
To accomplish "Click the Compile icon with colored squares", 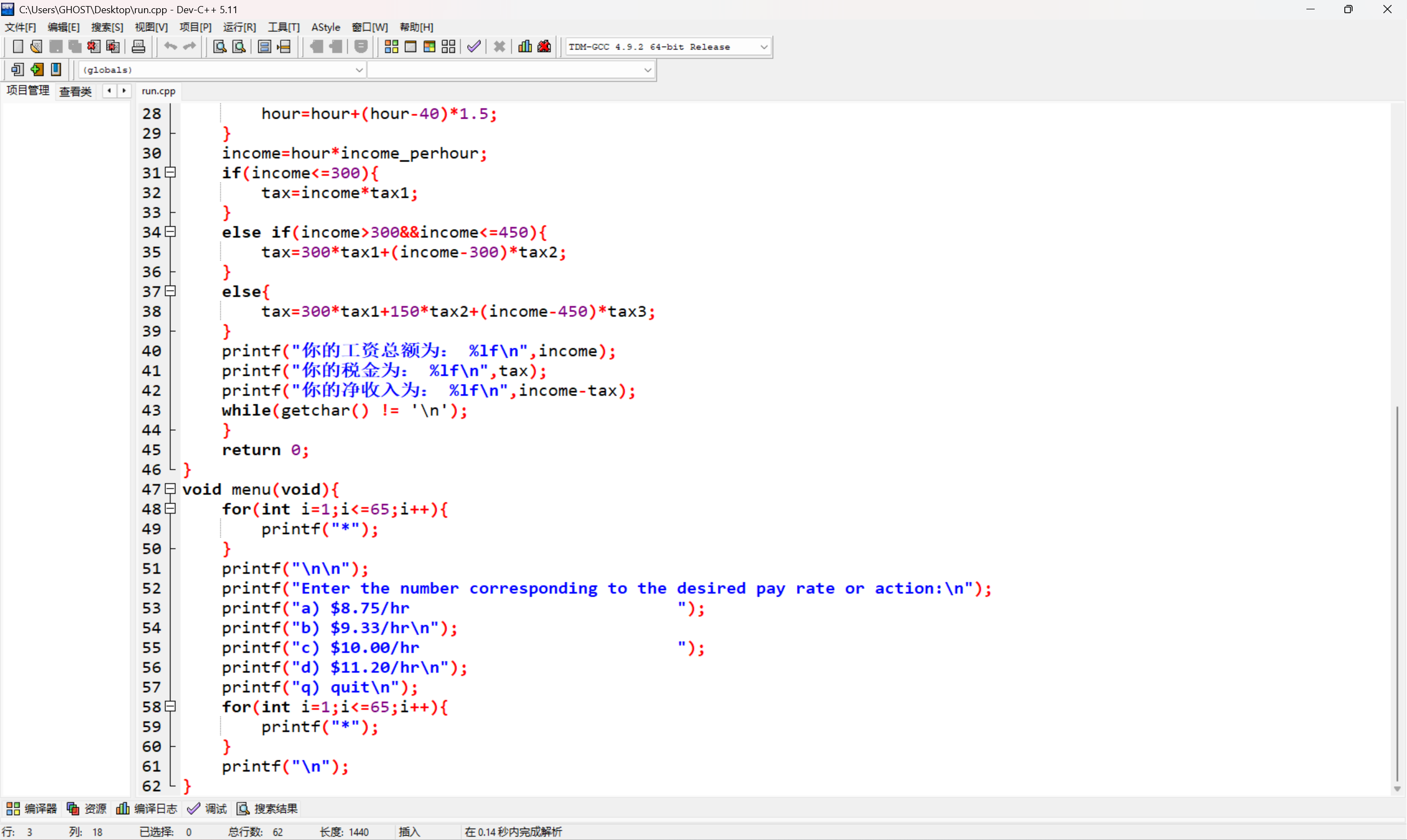I will click(391, 47).
